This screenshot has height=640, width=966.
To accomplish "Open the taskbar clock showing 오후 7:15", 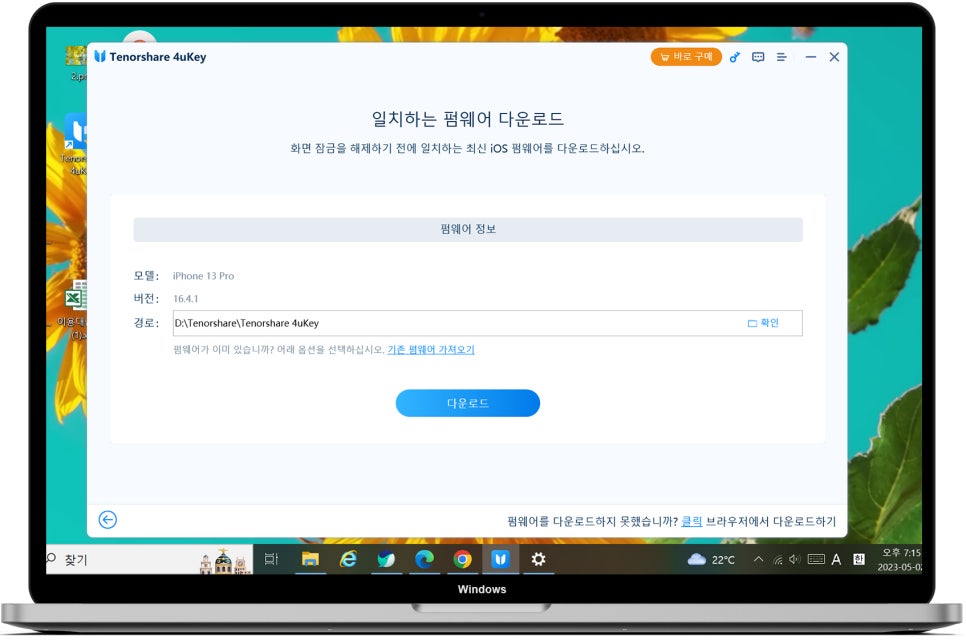I will [x=899, y=559].
